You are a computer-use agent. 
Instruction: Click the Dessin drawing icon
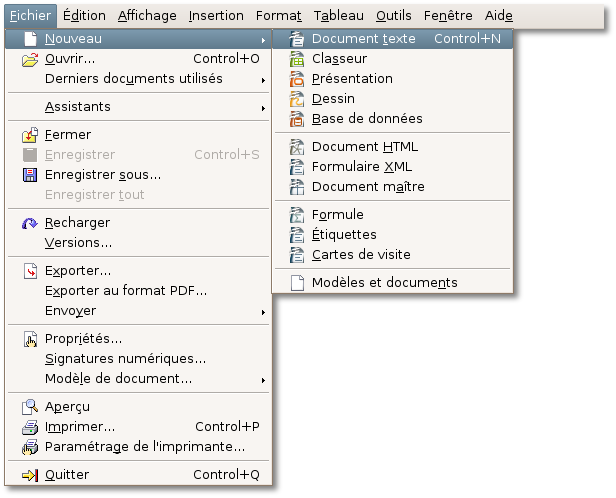297,99
